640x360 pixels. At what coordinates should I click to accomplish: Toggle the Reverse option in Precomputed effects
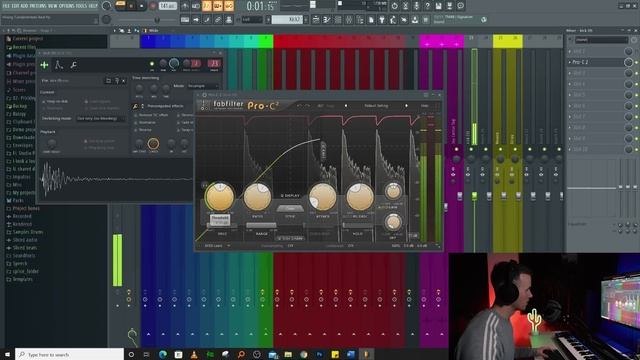coord(136,130)
